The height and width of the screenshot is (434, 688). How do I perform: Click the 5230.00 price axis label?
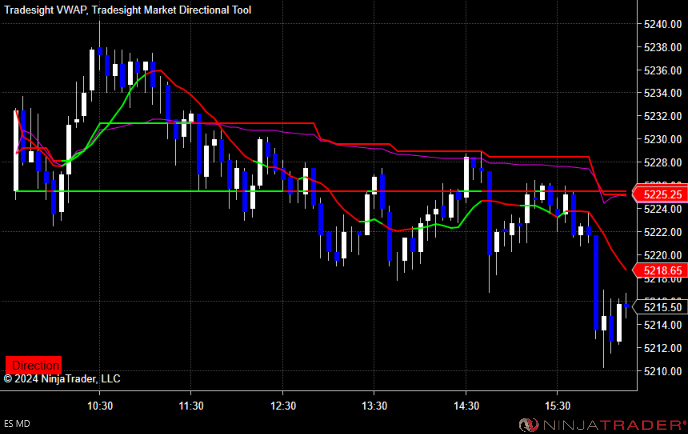(663, 139)
